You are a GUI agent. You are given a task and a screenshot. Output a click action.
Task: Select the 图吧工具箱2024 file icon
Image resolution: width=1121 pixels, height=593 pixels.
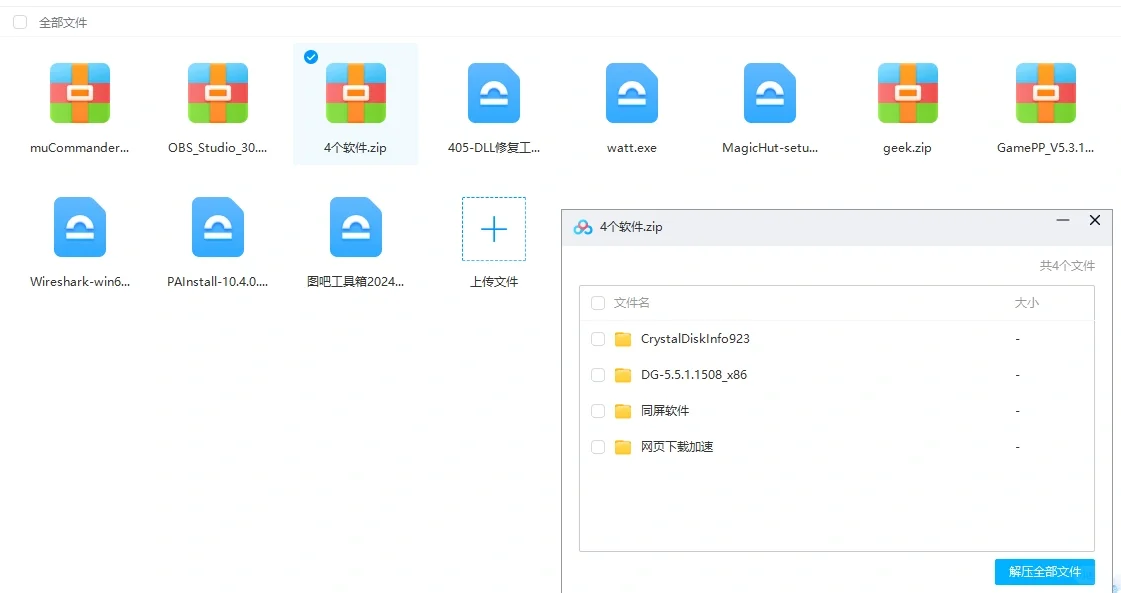[355, 226]
